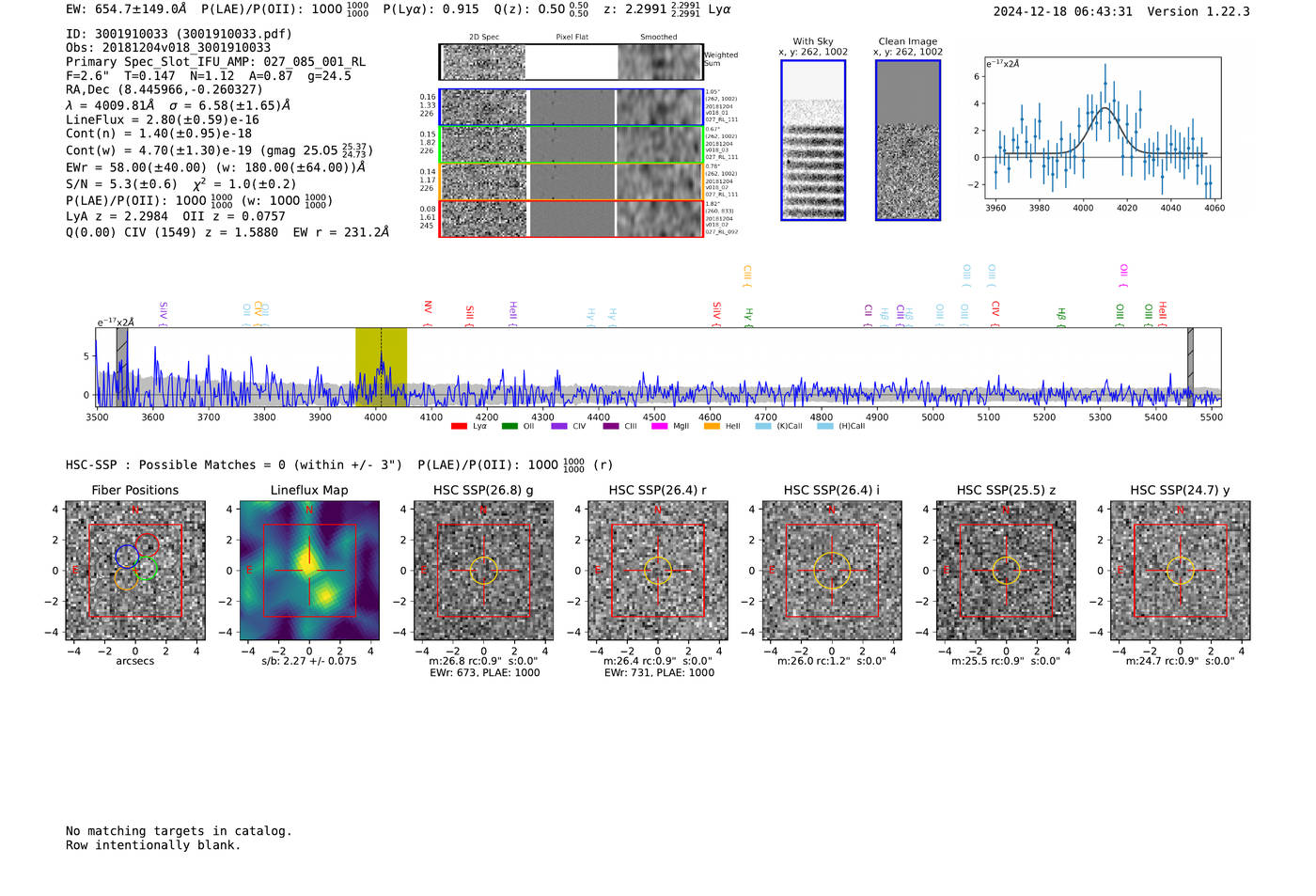This screenshot has width=1316, height=896.
Task: Click 'EWr: 731, PLAE: 1000' under r-band
Action: point(659,673)
